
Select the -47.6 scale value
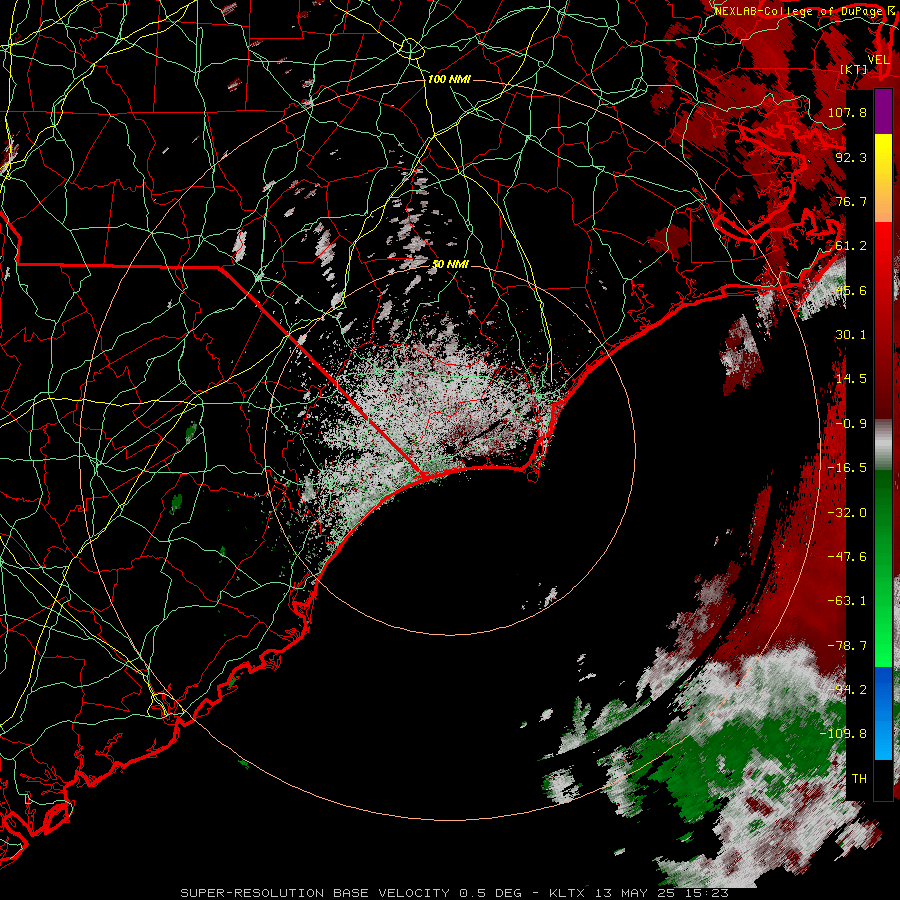click(x=847, y=557)
